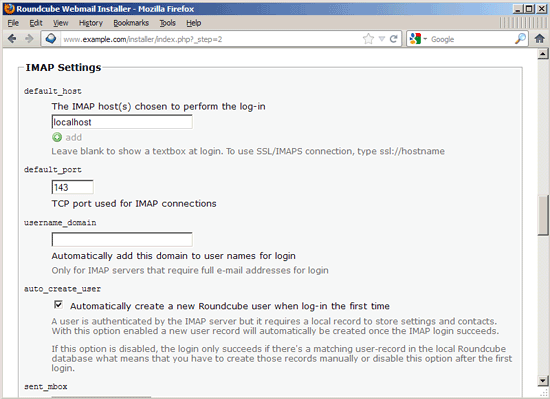Viewport: 550px width, 399px height.
Task: Click the default_host localhost field
Action: pos(122,122)
